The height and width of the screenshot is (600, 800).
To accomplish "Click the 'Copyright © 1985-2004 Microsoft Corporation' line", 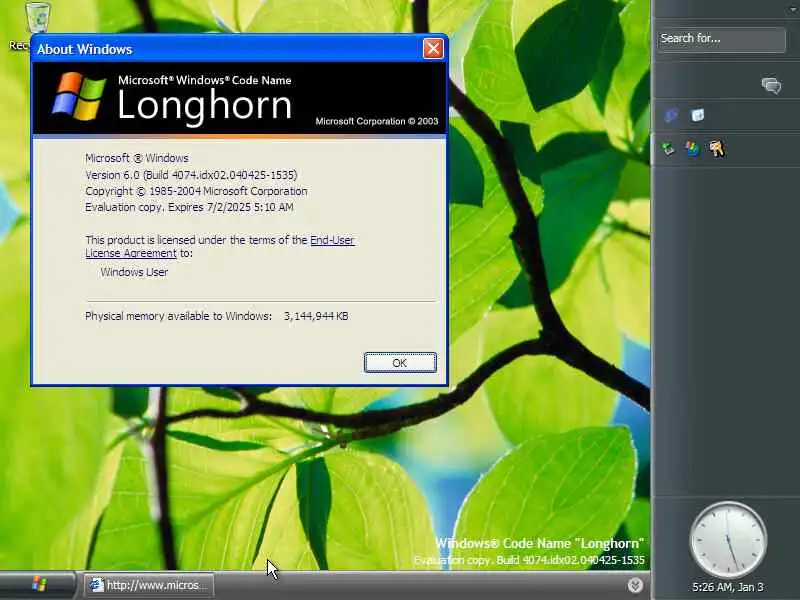I will click(196, 191).
